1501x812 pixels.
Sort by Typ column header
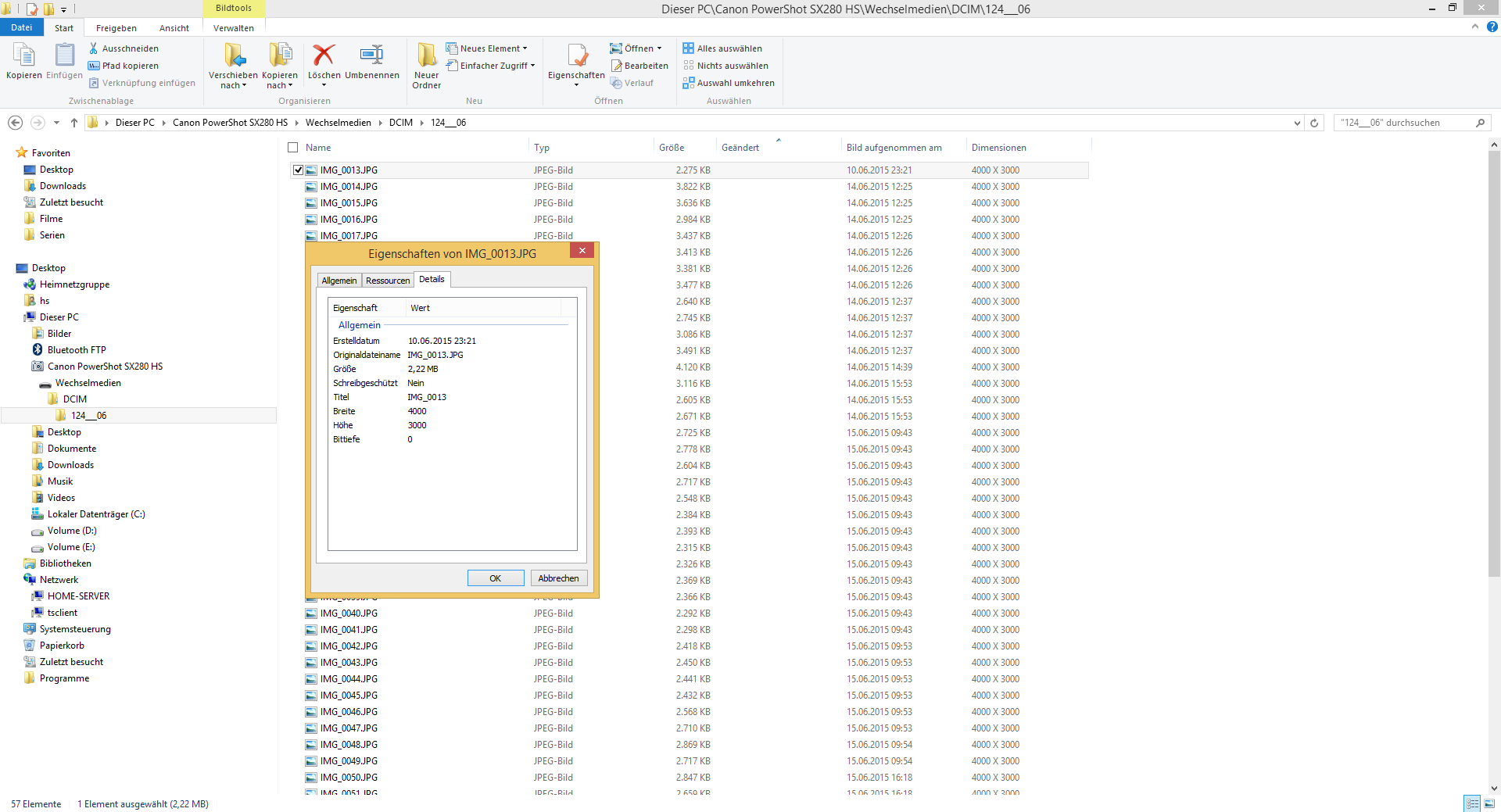(x=591, y=148)
